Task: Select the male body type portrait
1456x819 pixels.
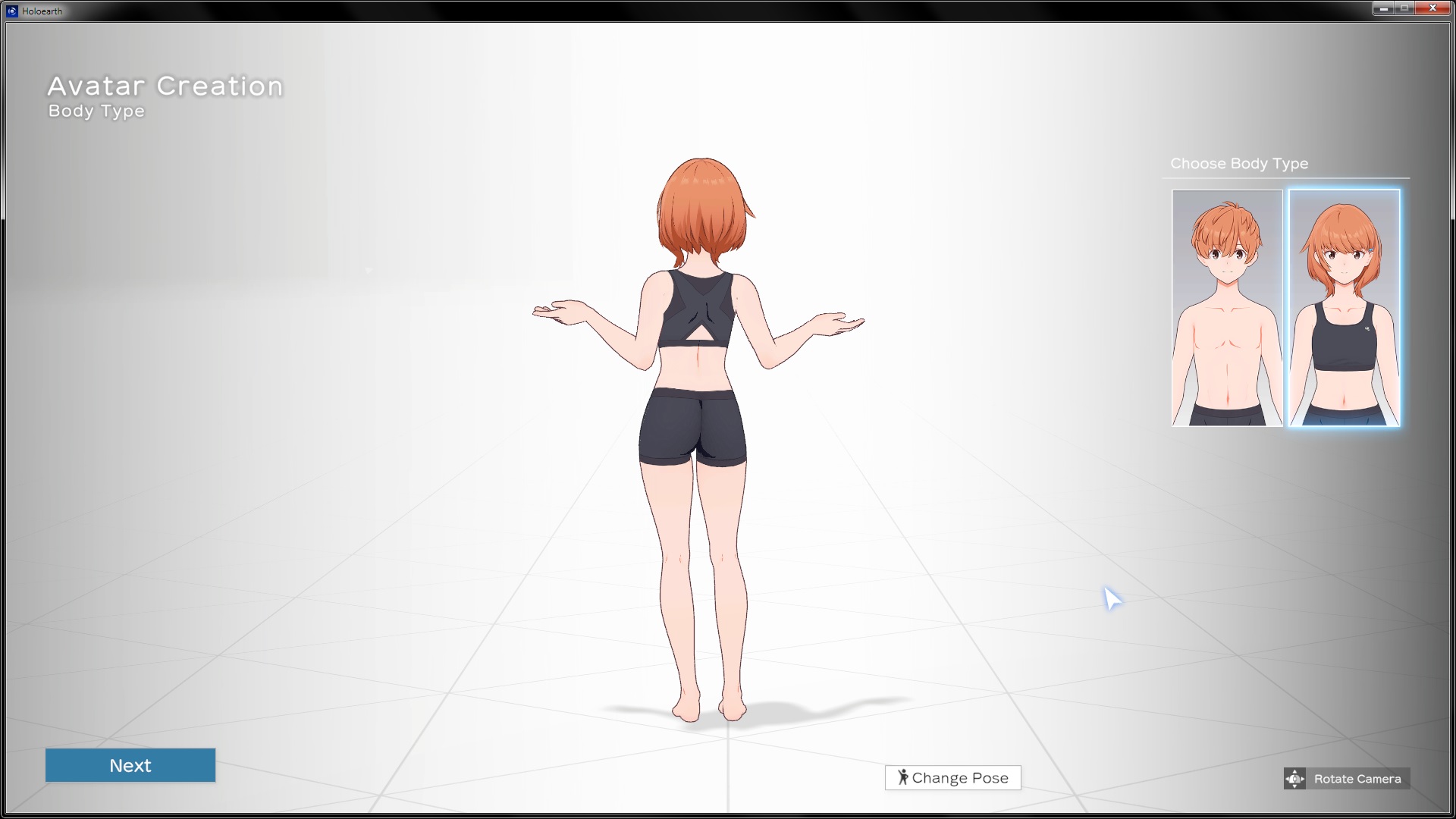Action: [x=1227, y=308]
